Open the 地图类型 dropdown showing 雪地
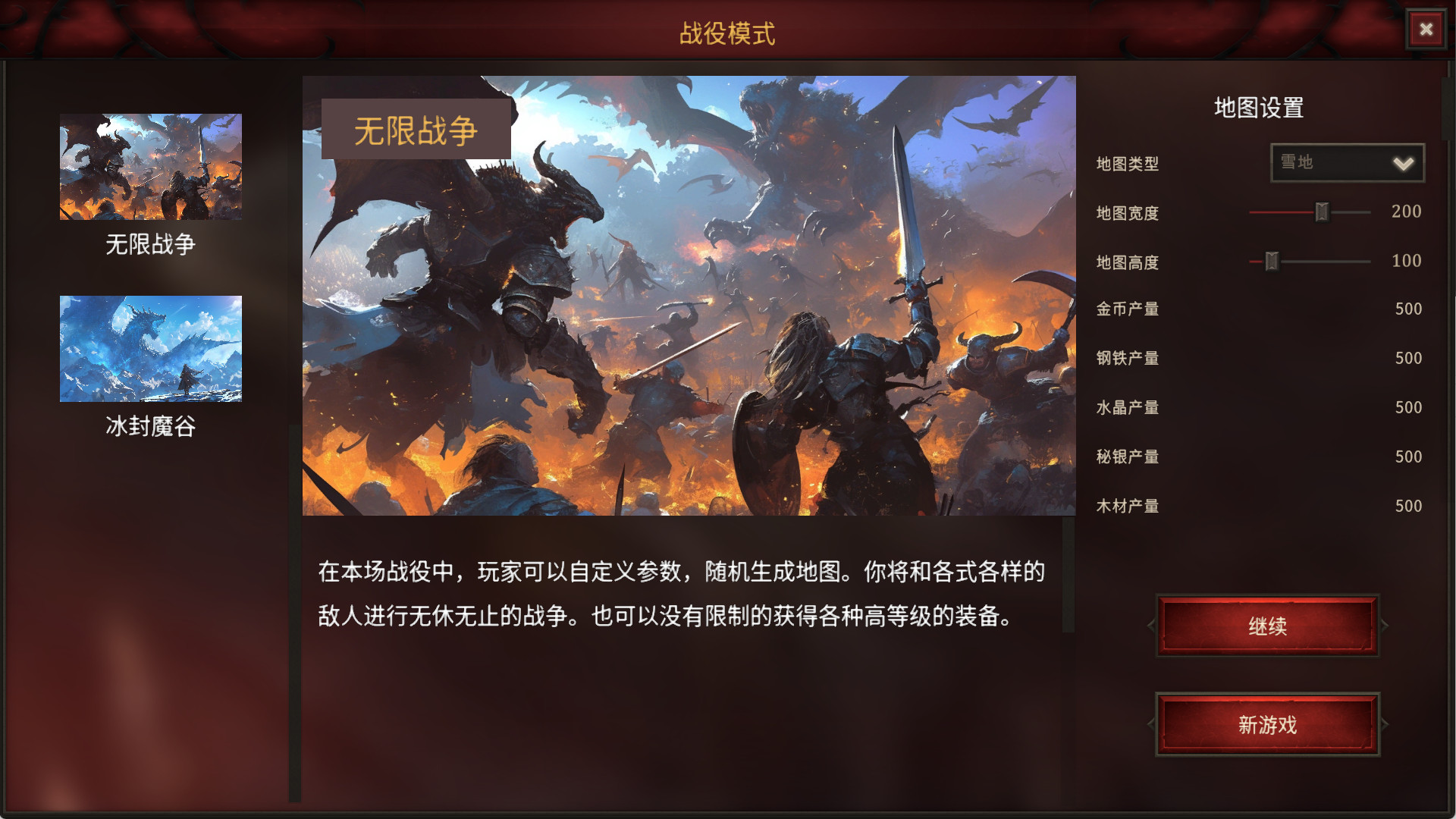Image resolution: width=1456 pixels, height=819 pixels. (1348, 162)
